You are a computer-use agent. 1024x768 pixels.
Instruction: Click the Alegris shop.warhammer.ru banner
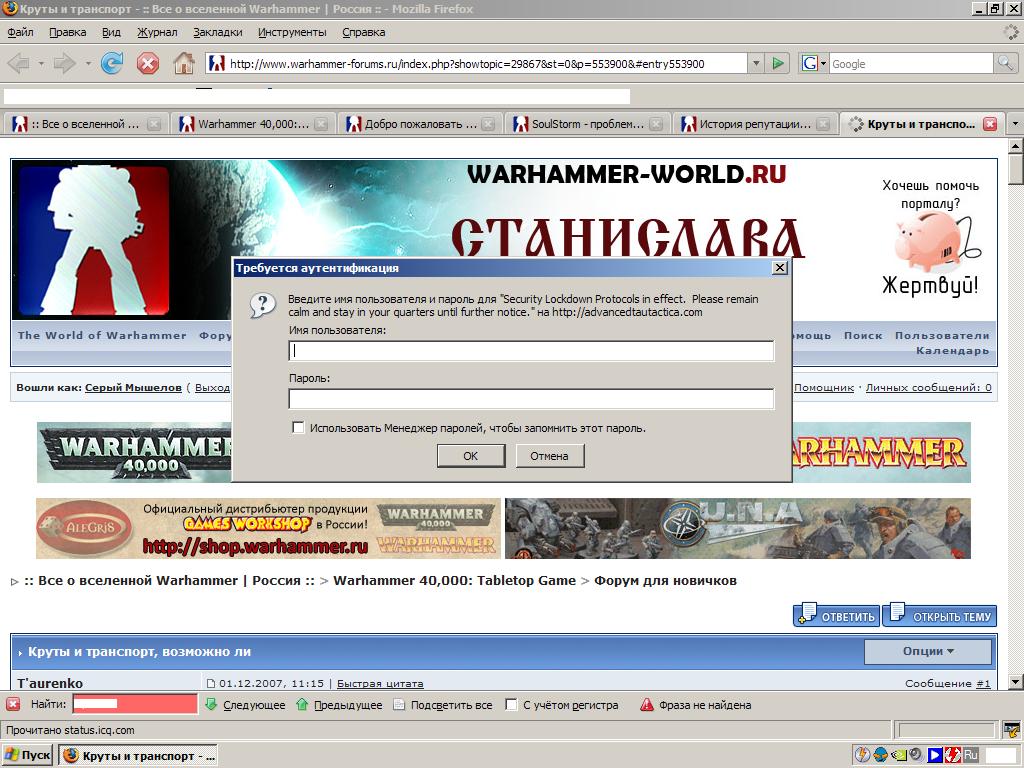pos(268,528)
